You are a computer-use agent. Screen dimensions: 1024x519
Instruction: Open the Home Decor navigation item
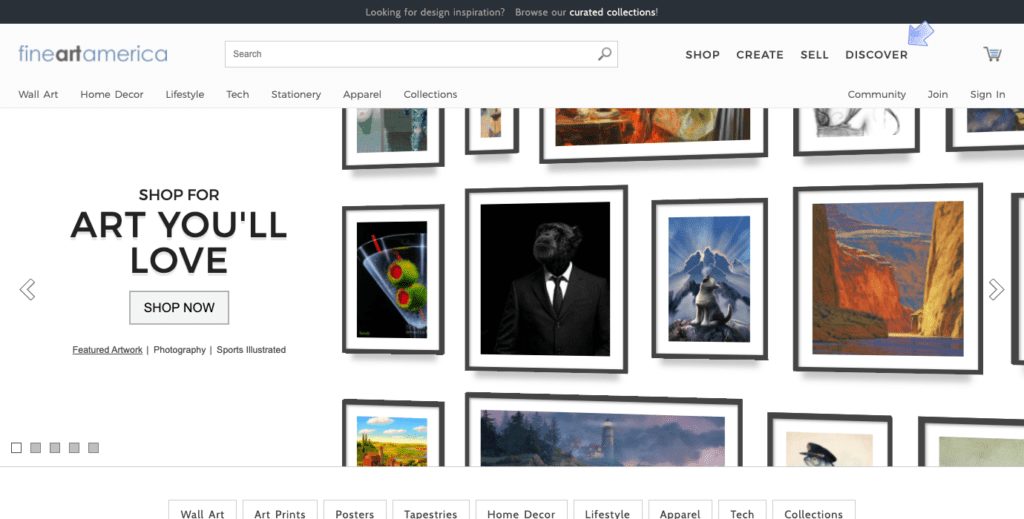(x=112, y=95)
